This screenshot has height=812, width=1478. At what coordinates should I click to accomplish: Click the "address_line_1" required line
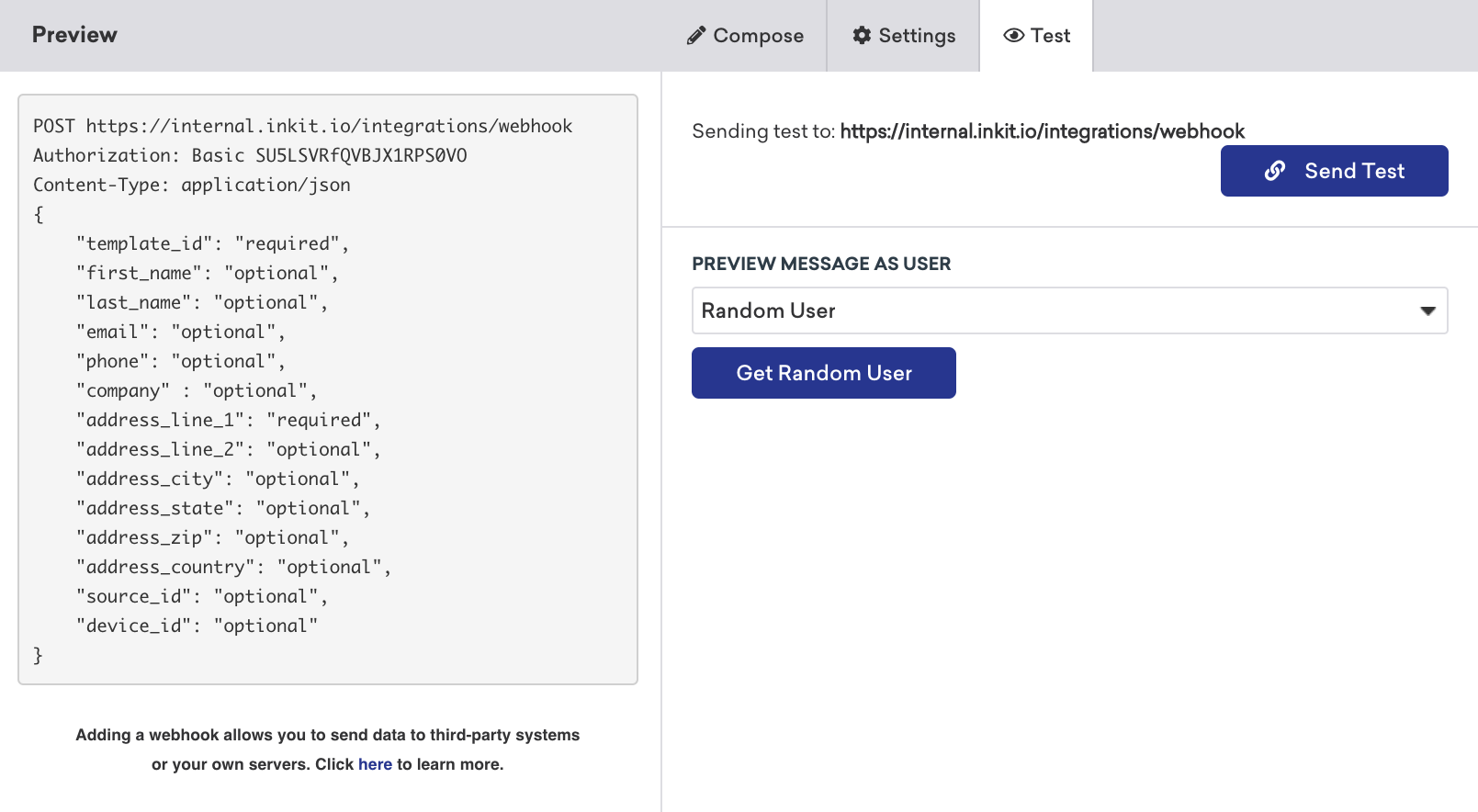point(229,420)
